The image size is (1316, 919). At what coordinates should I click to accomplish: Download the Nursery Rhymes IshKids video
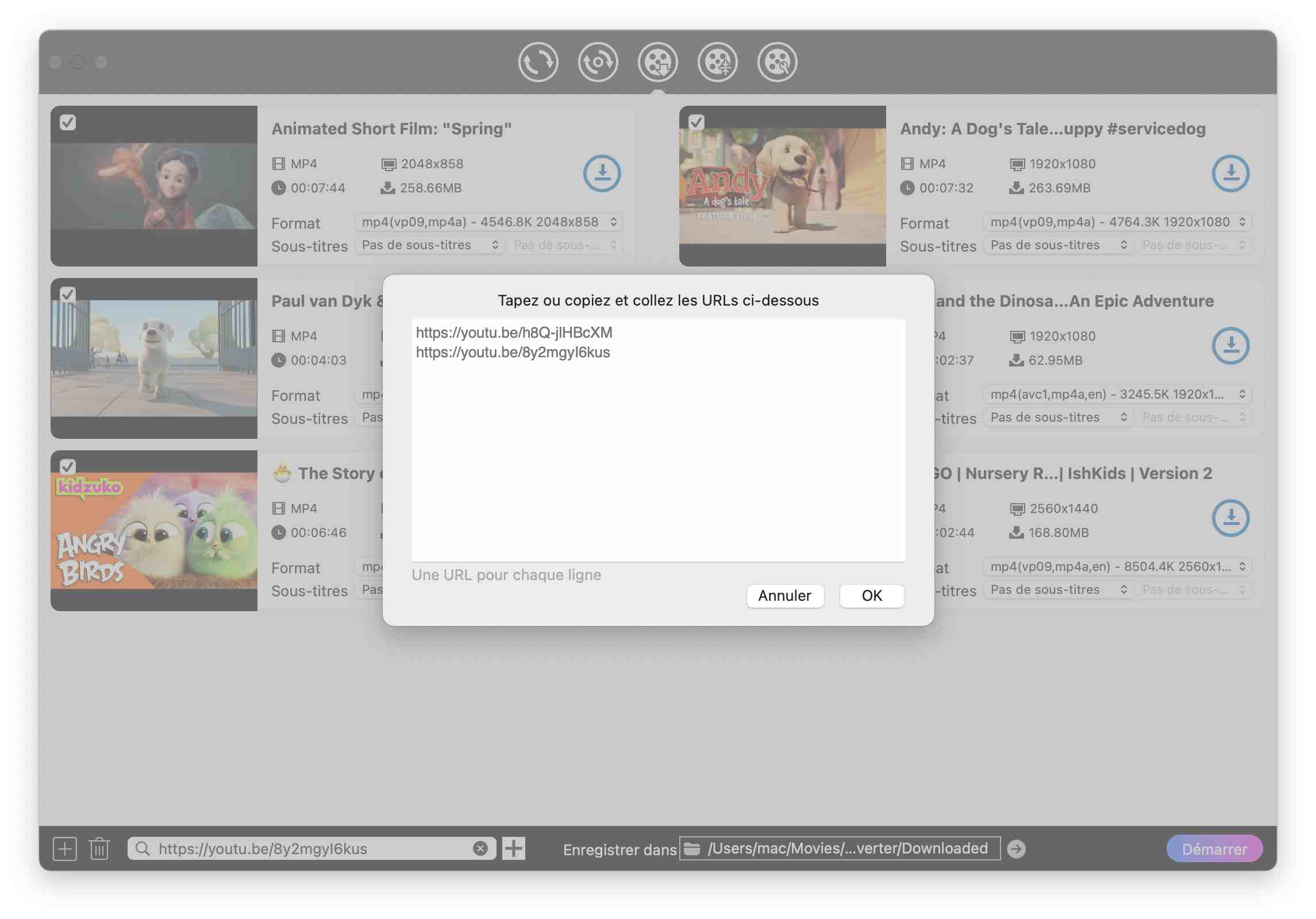[1230, 518]
